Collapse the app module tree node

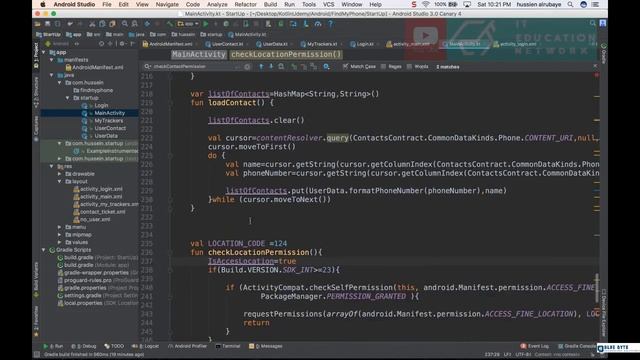pyautogui.click(x=44, y=52)
